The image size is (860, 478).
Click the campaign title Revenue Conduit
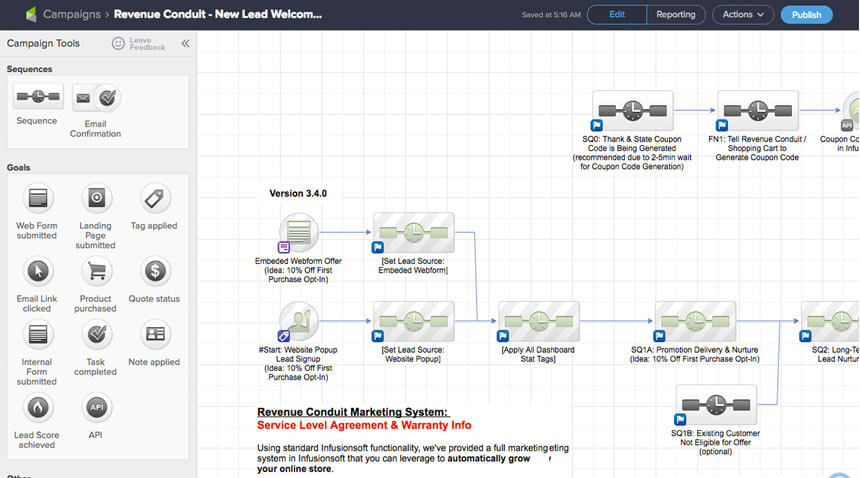click(x=218, y=14)
